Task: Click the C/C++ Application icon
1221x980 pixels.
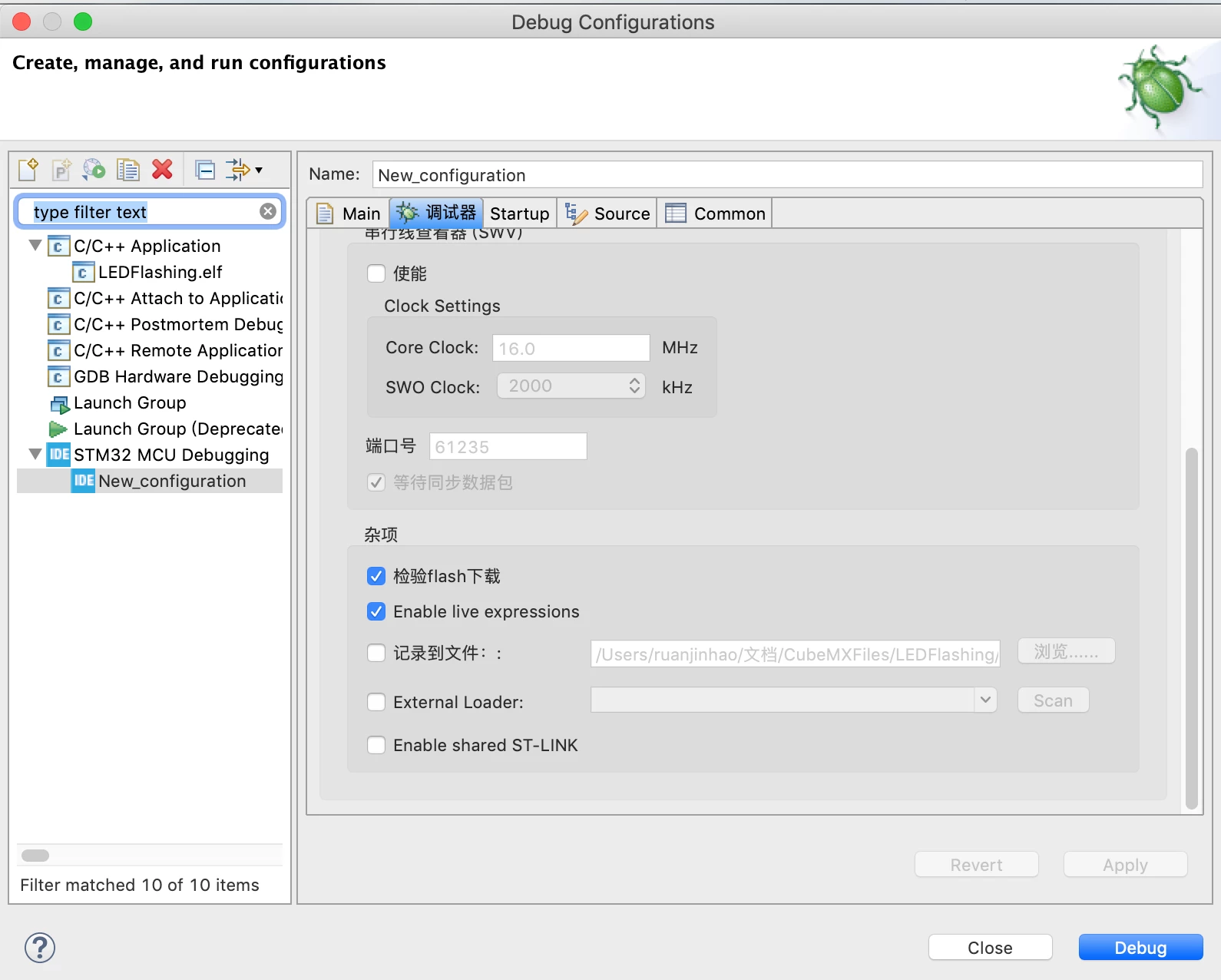Action: click(x=58, y=246)
